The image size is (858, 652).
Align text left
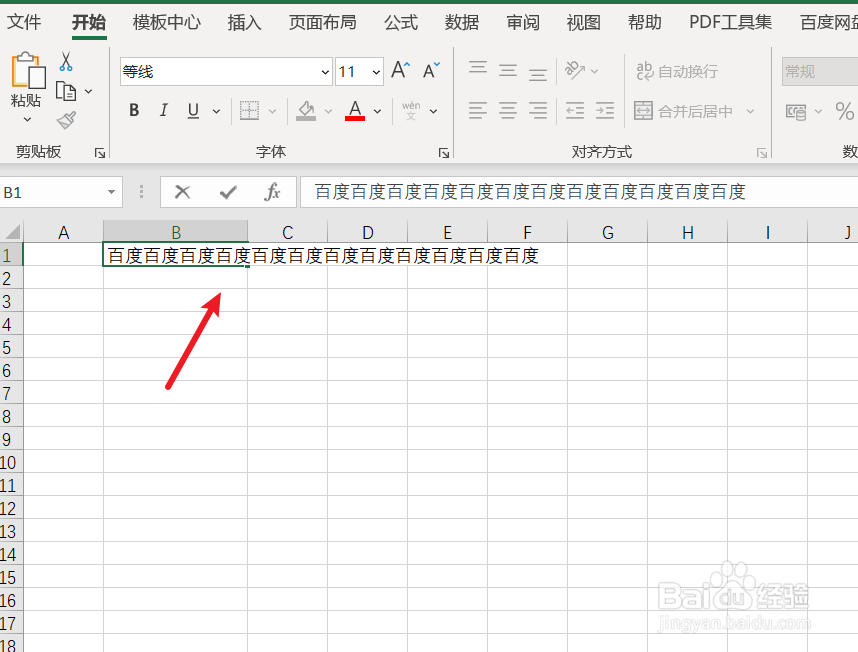(478, 111)
